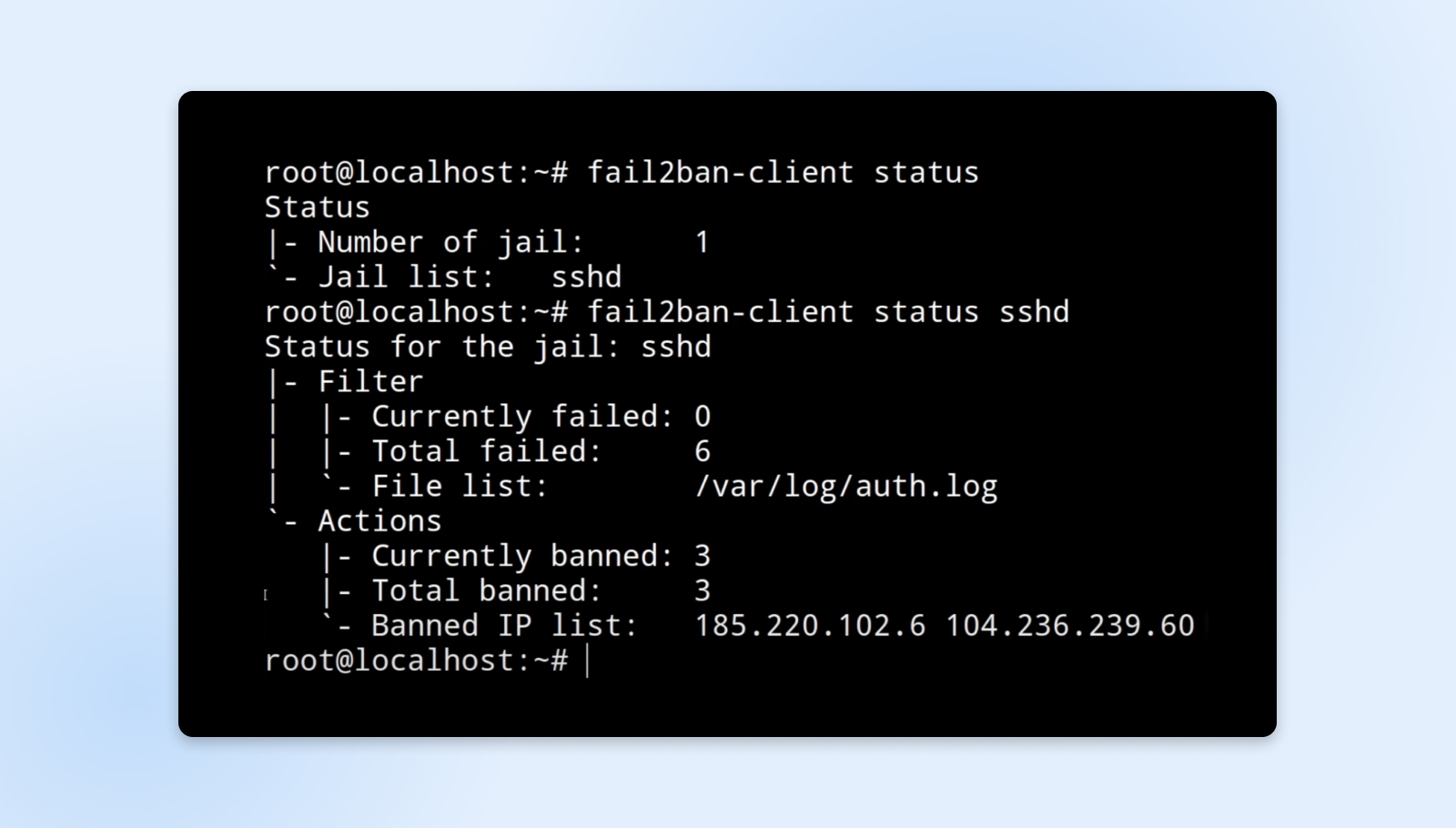
Task: Click the banned IP 185.220.102.6
Action: click(810, 626)
